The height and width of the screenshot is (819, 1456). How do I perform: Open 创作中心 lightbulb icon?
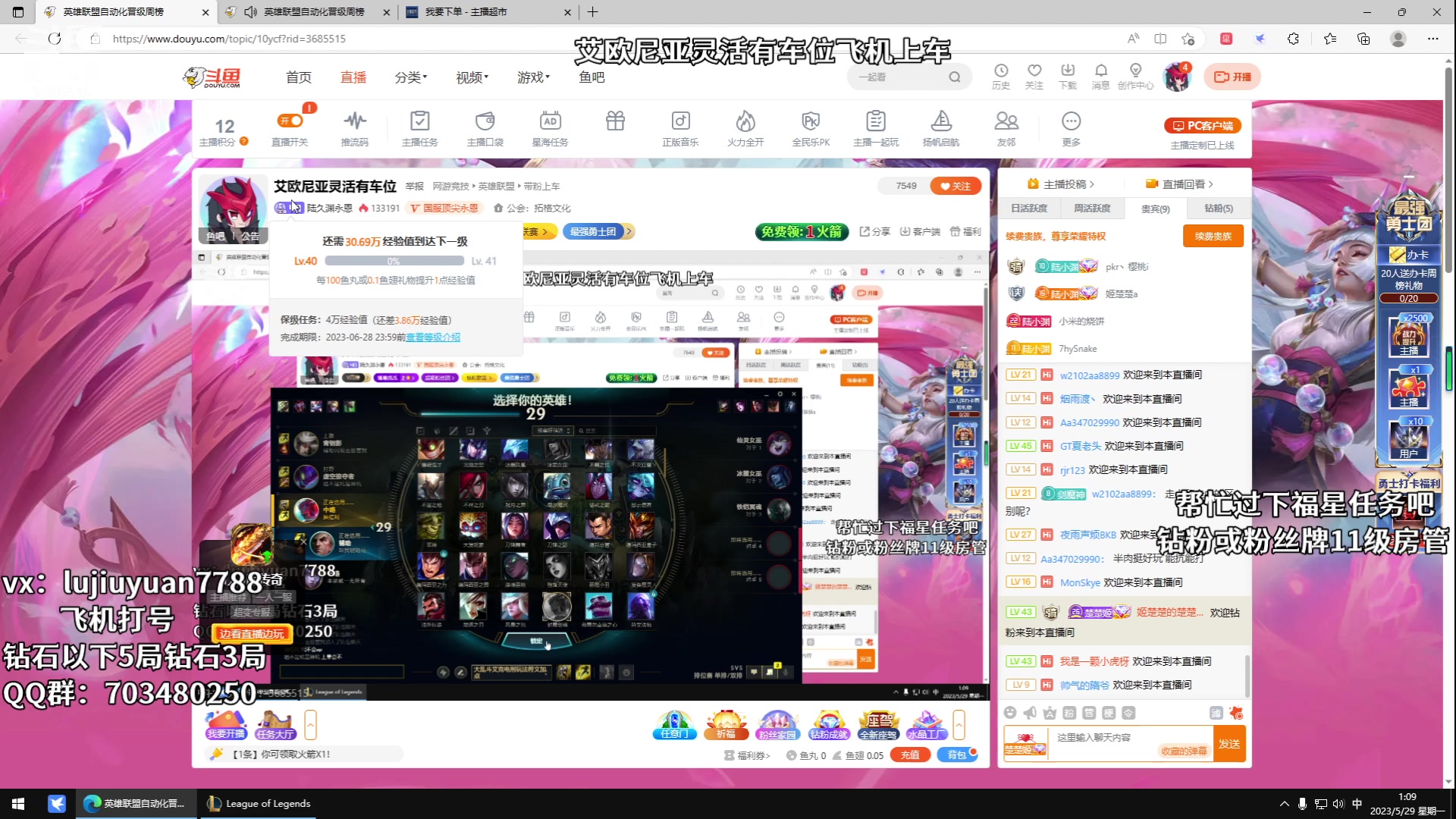pos(1135,76)
